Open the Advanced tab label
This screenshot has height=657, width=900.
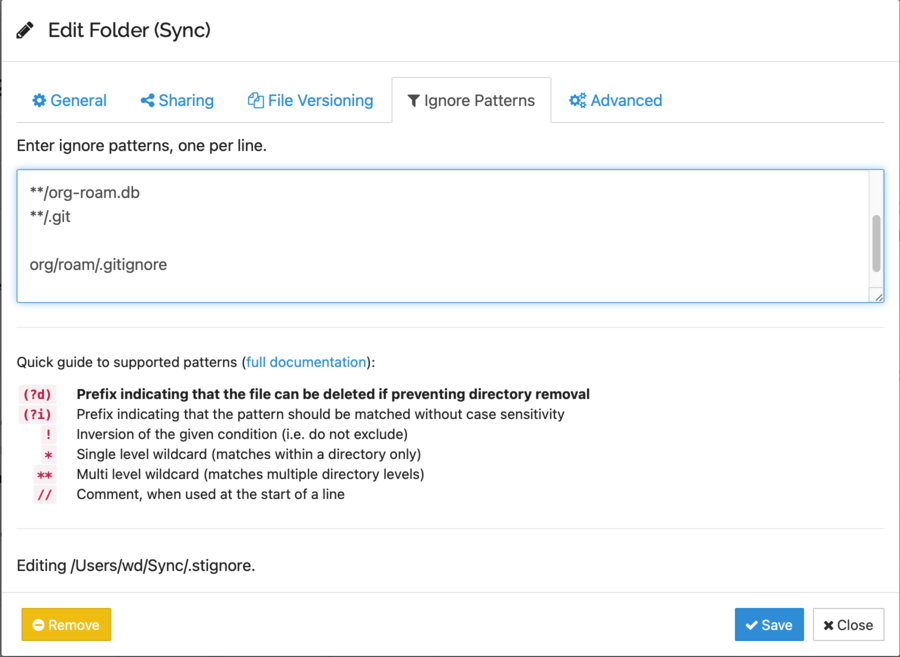click(626, 101)
